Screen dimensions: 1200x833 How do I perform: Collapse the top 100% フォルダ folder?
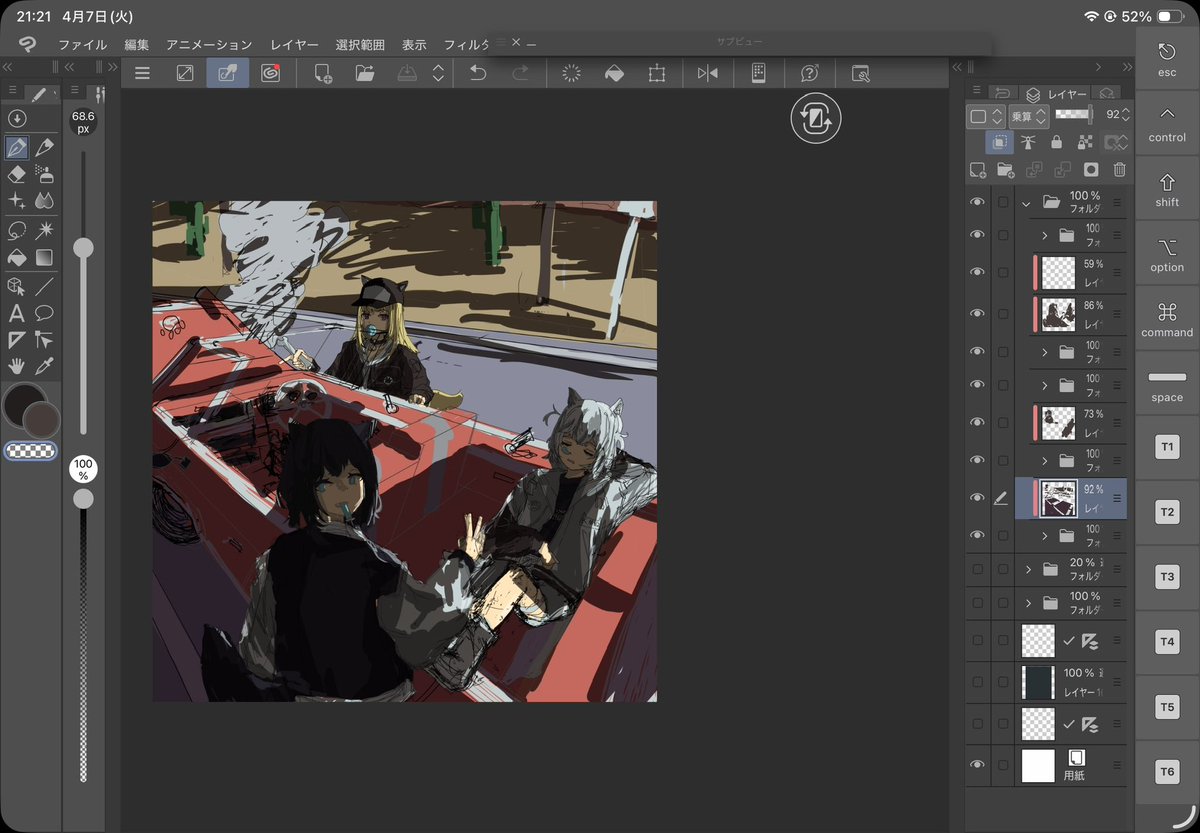[1026, 202]
